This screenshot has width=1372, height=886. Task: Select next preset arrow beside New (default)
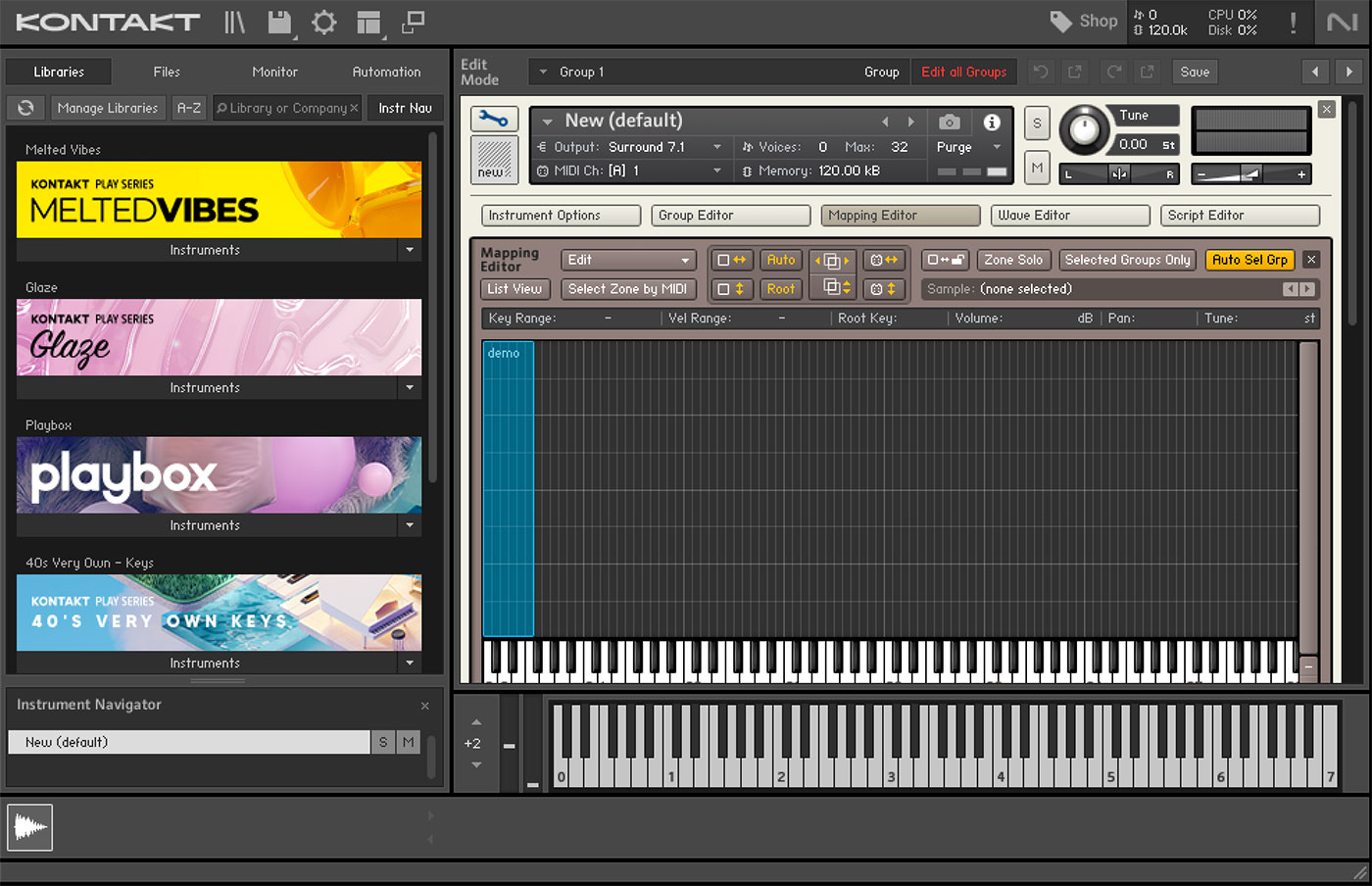point(910,122)
